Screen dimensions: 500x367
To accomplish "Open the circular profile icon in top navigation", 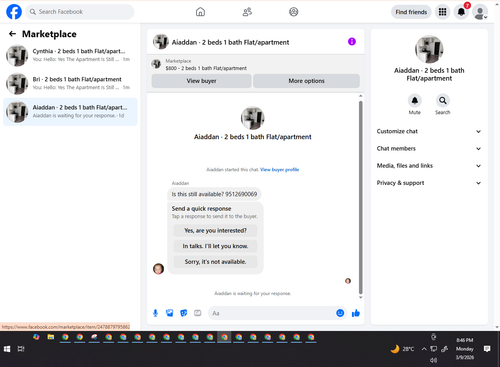I will [x=294, y=12].
